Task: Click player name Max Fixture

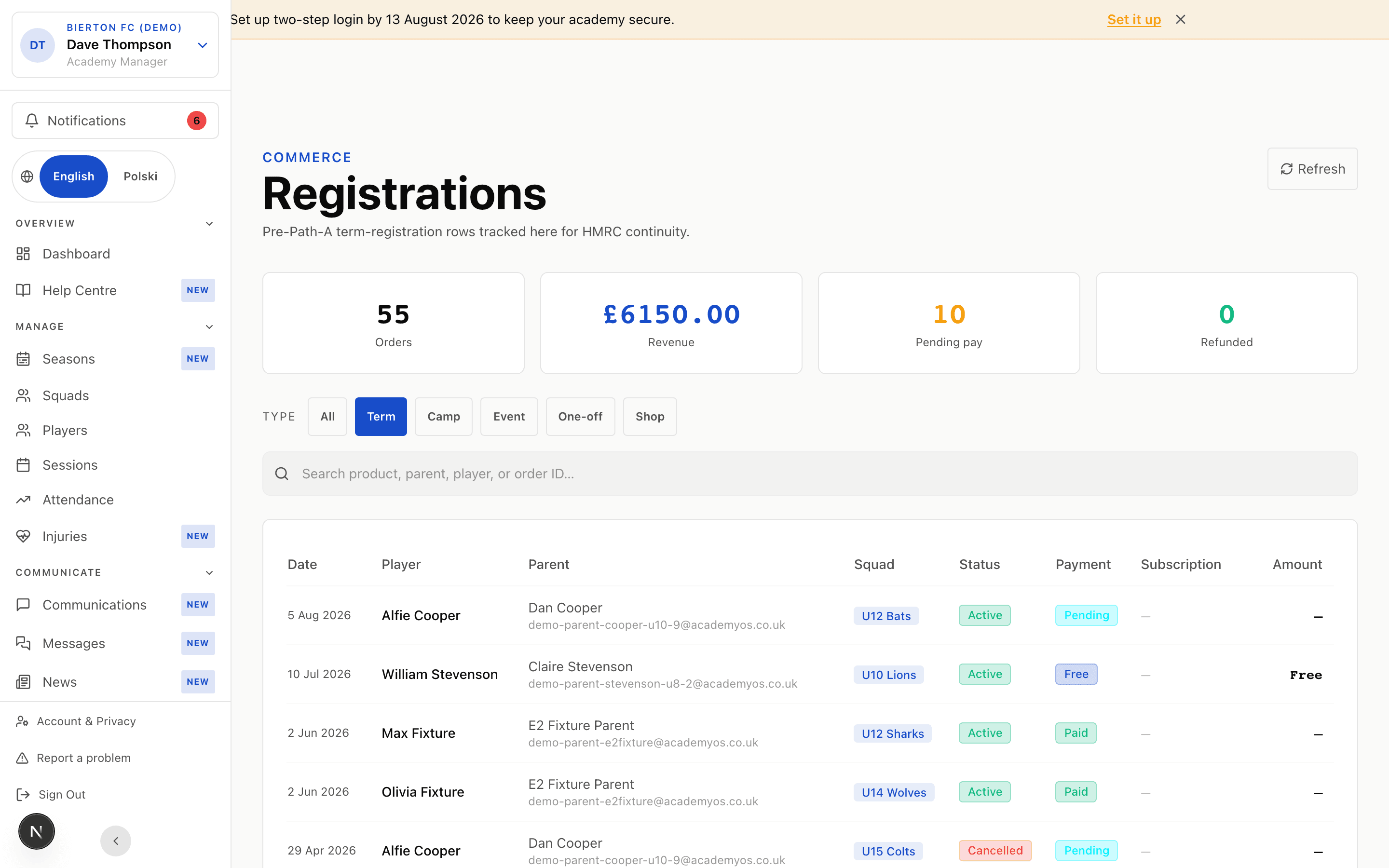Action: pos(419,733)
